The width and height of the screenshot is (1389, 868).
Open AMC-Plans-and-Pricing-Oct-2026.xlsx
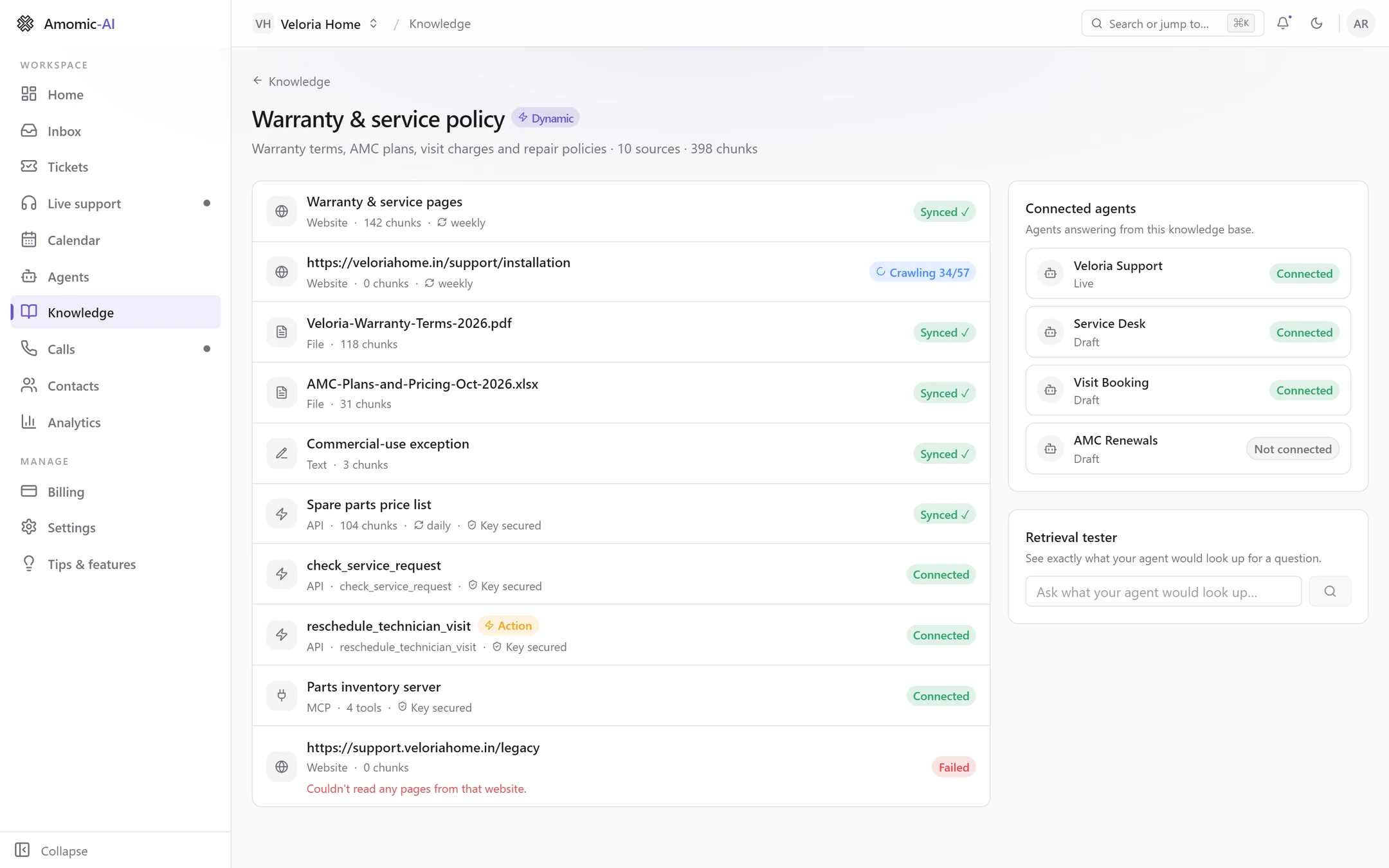pos(621,393)
